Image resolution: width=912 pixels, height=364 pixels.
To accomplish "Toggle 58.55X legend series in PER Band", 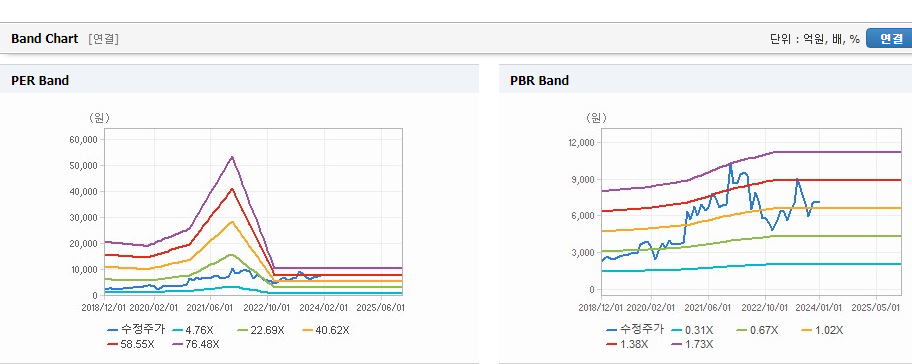I will pos(131,344).
